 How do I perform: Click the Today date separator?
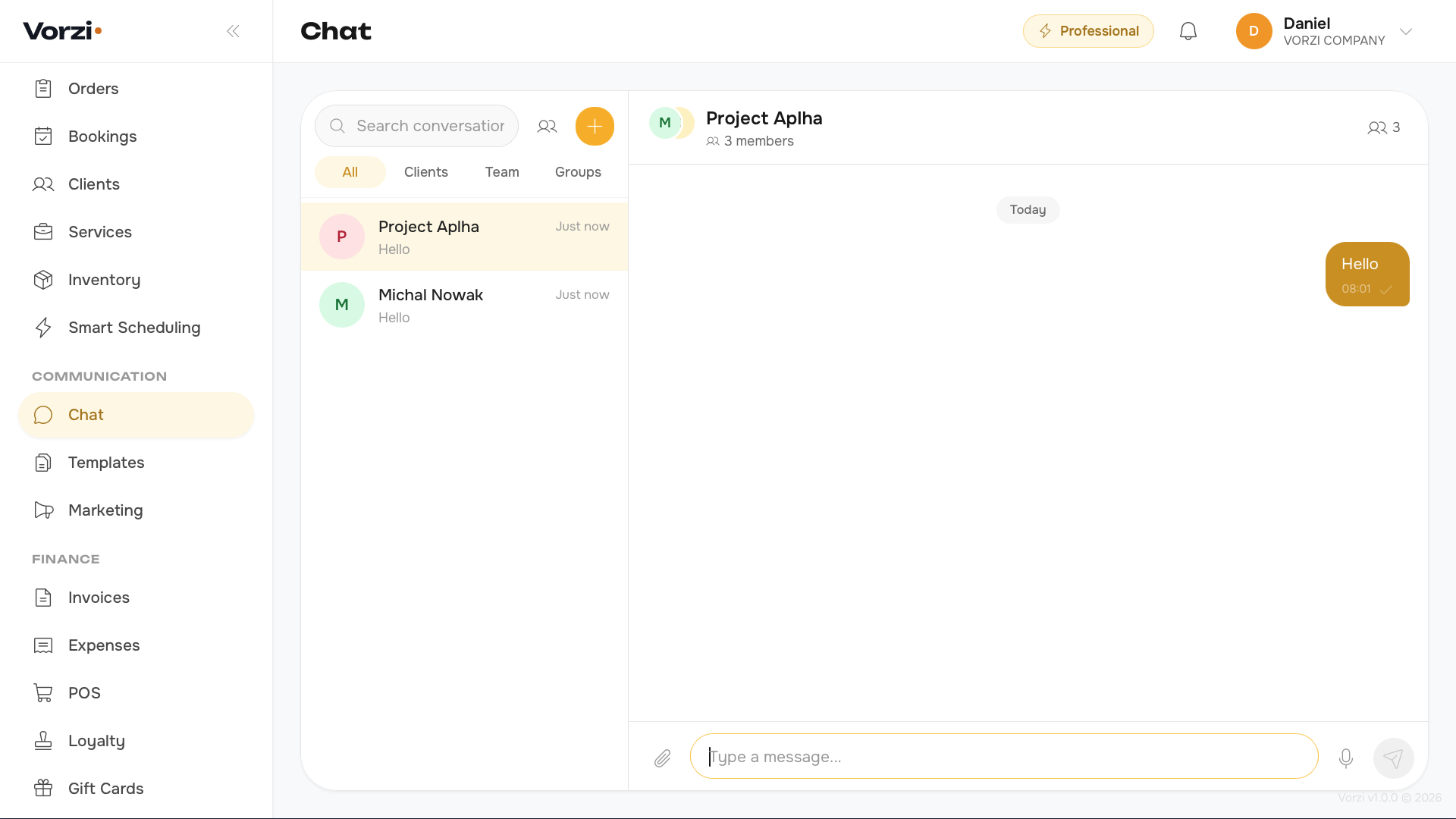click(1028, 210)
